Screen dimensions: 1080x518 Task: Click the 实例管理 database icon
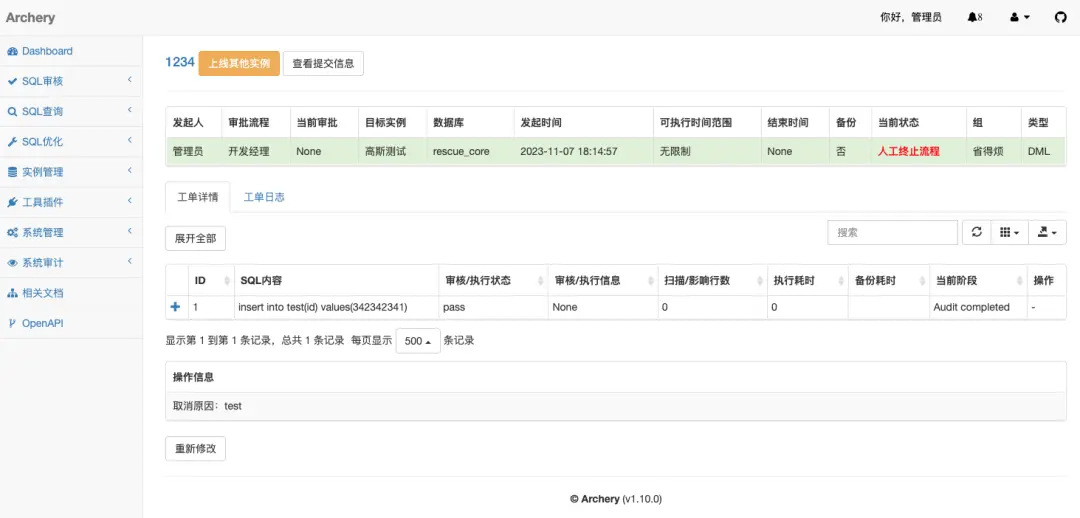pyautogui.click(x=12, y=172)
